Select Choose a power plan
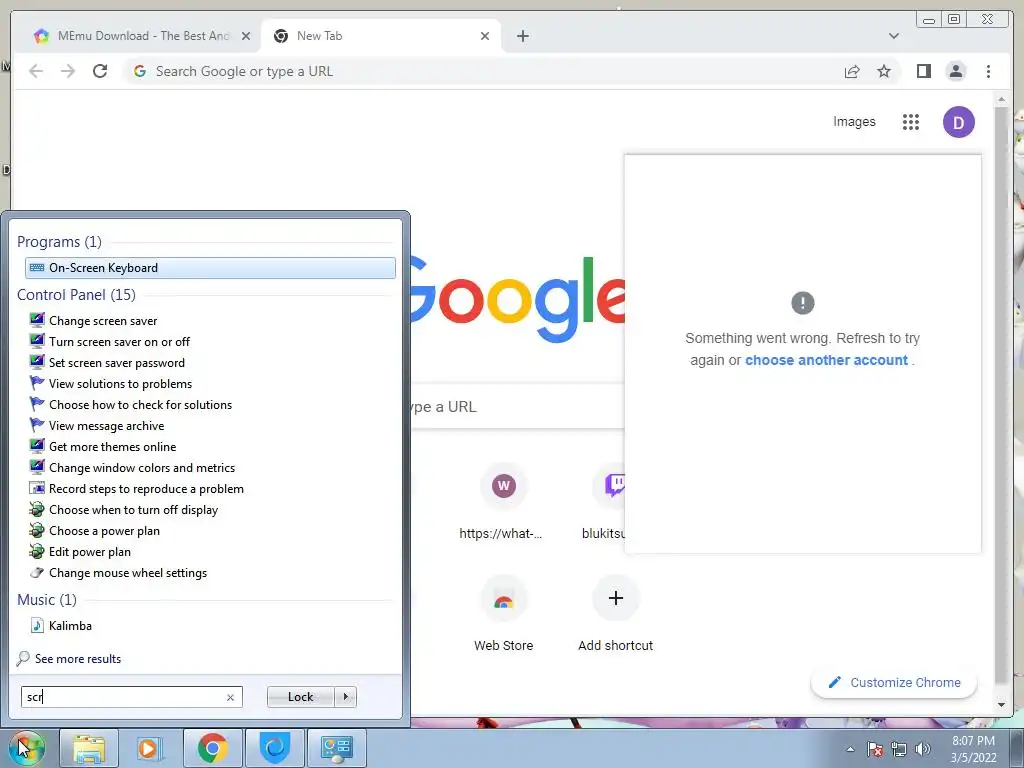The image size is (1024, 768). click(104, 530)
